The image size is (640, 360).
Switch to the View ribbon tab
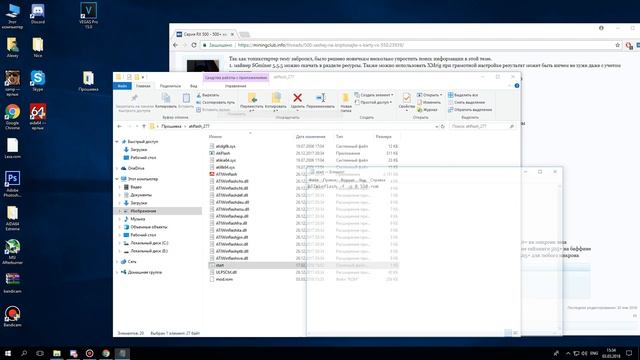[193, 86]
